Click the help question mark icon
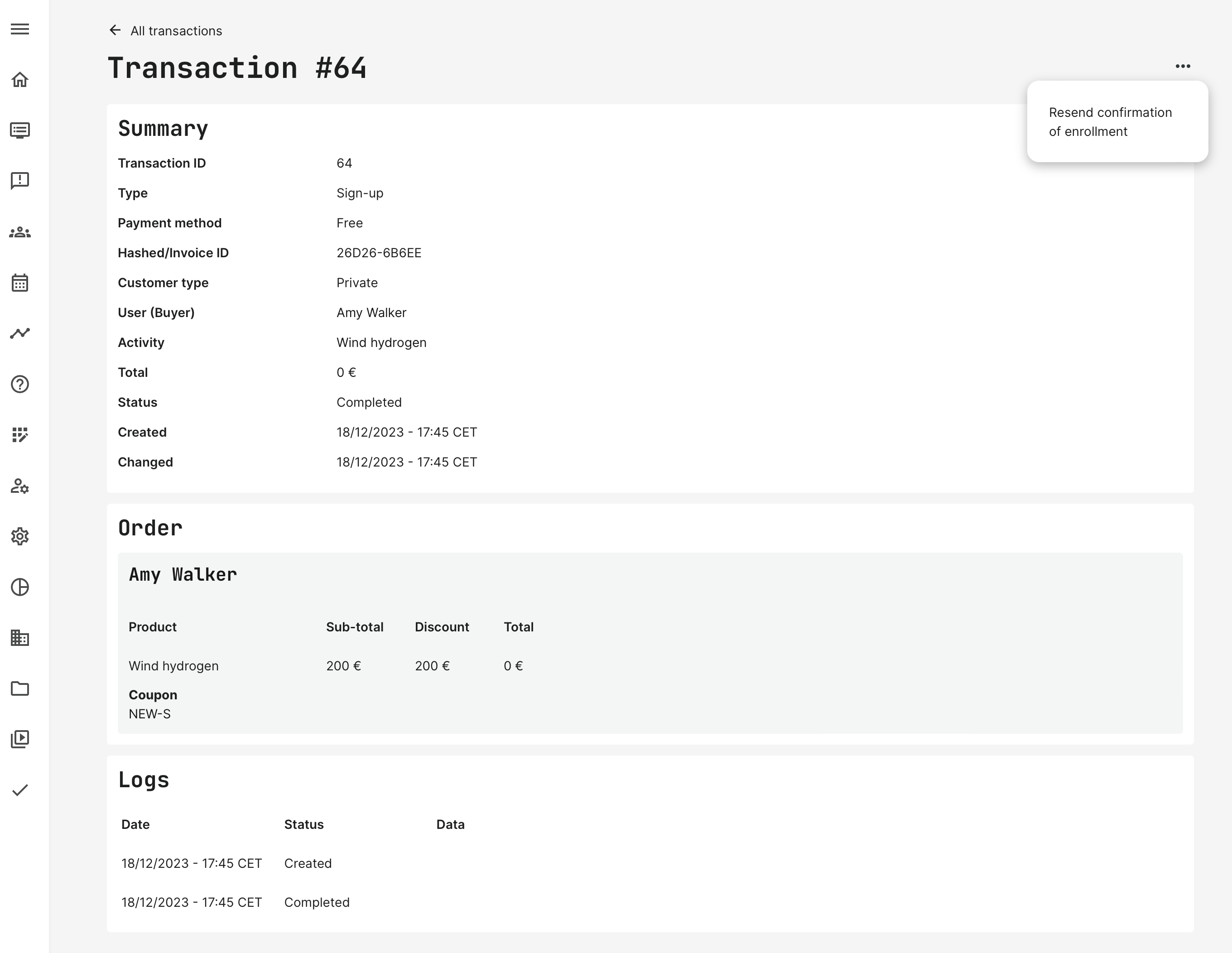1232x953 pixels. 20,384
